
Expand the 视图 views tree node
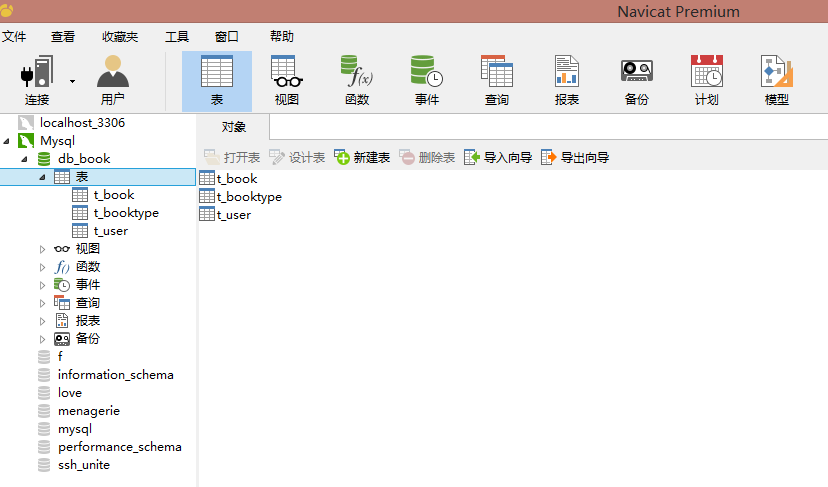coord(42,249)
